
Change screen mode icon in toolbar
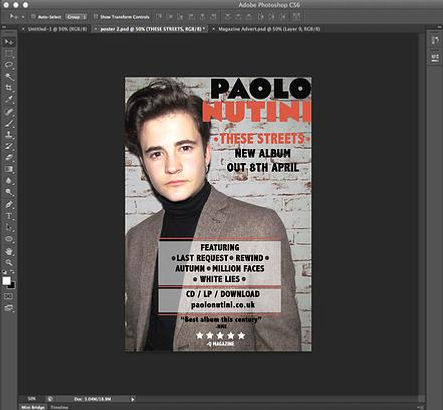[x=9, y=307]
